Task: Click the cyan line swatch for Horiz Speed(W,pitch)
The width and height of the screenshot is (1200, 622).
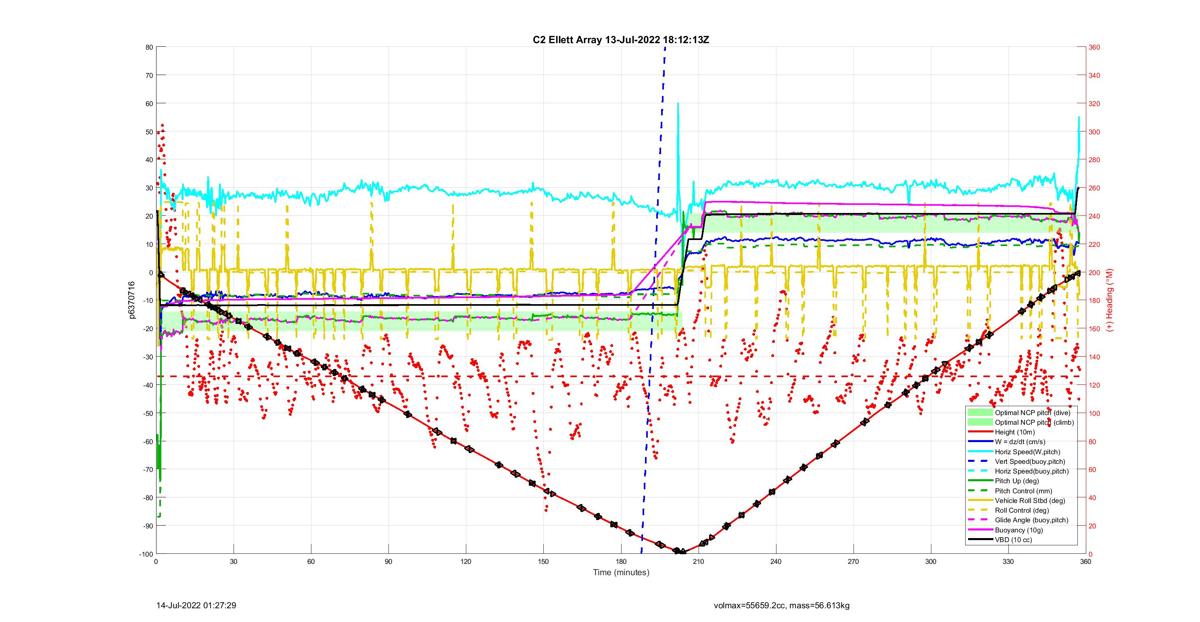Action: [980, 451]
